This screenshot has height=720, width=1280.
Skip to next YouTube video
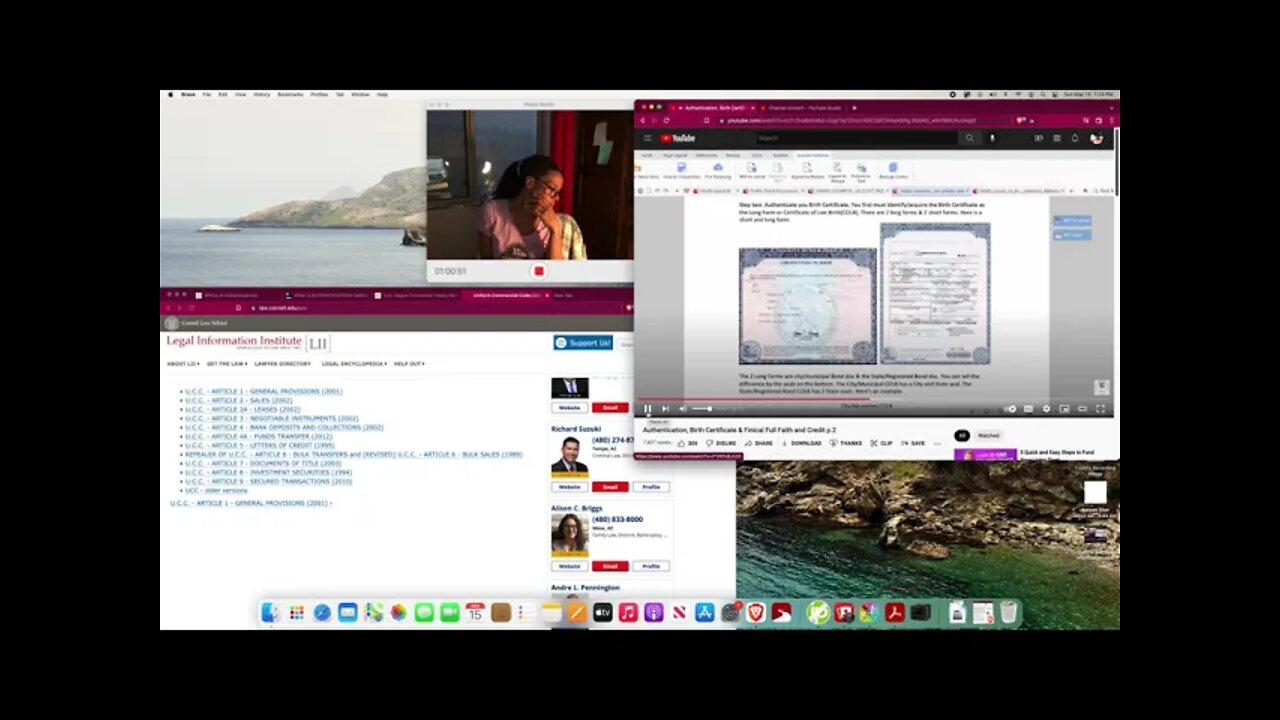[x=665, y=408]
